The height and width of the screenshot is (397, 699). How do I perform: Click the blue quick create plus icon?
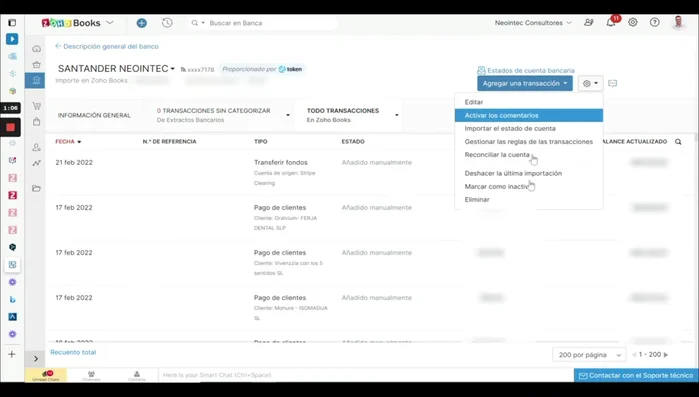142,23
